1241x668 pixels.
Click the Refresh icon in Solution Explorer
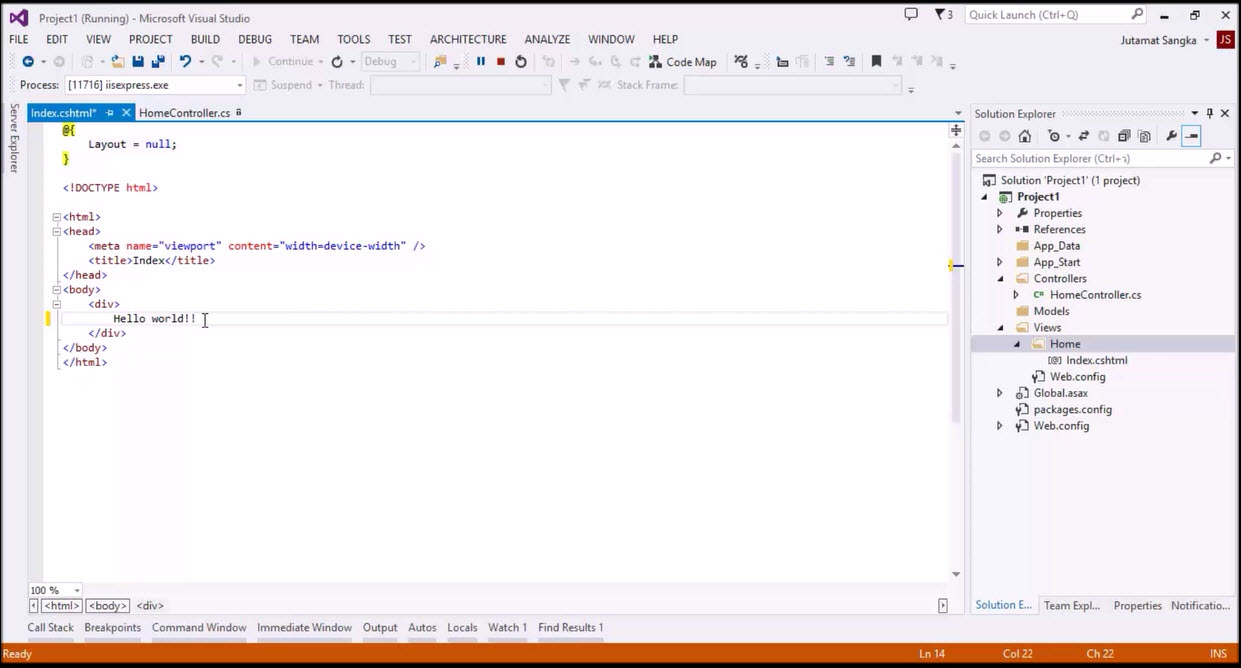click(1105, 135)
